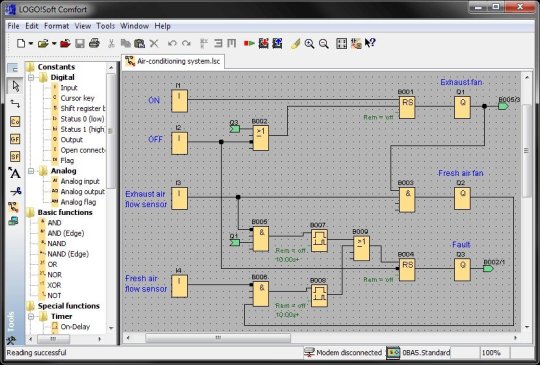
Task: Select Analog input in the tree
Action: pos(80,181)
